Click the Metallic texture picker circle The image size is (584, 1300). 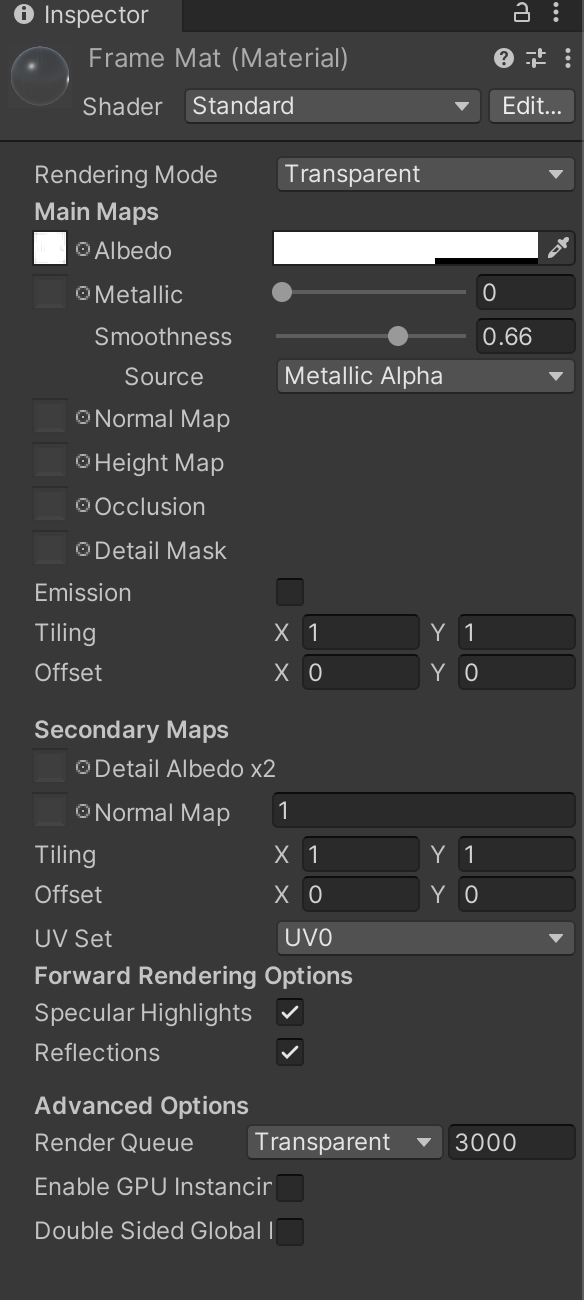click(x=83, y=294)
